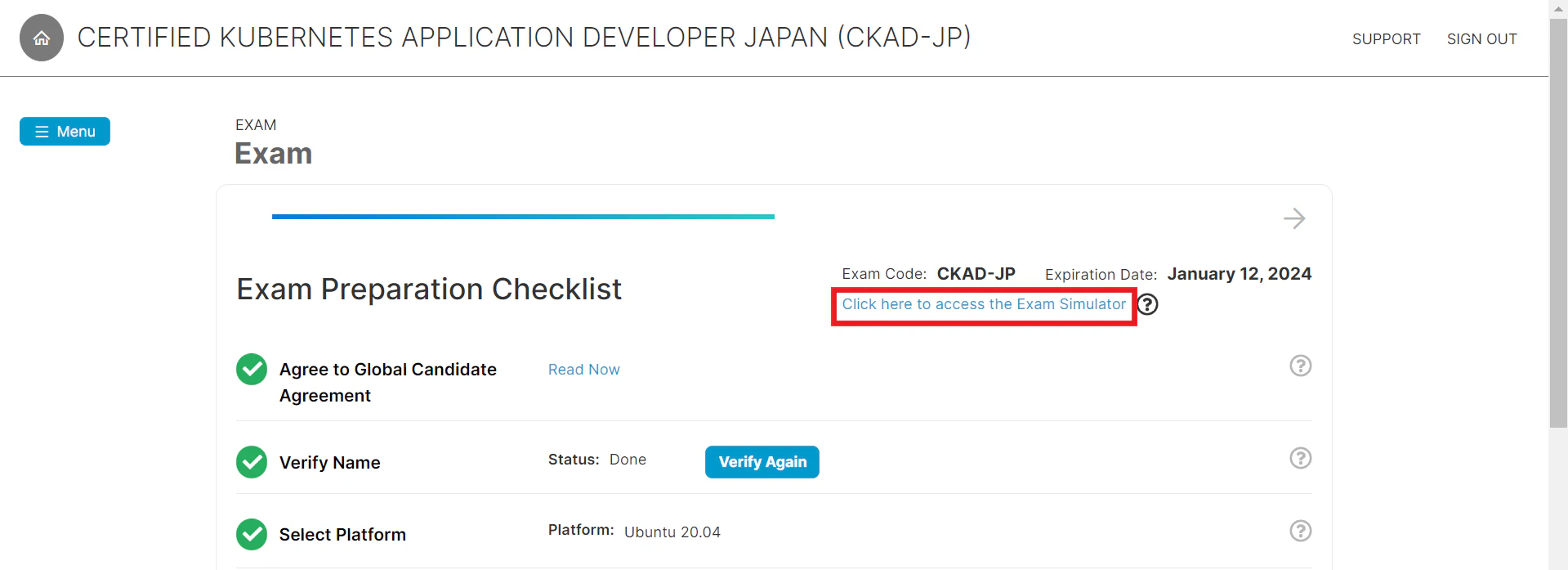1568x570 pixels.
Task: Show help for the Verify Name row
Action: click(x=1300, y=458)
